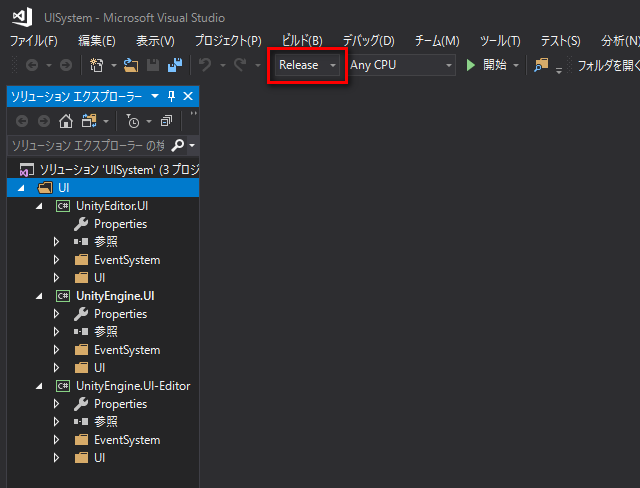Viewport: 640px width, 488px height.
Task: Click the Save floppy disk icon
Action: point(153,65)
